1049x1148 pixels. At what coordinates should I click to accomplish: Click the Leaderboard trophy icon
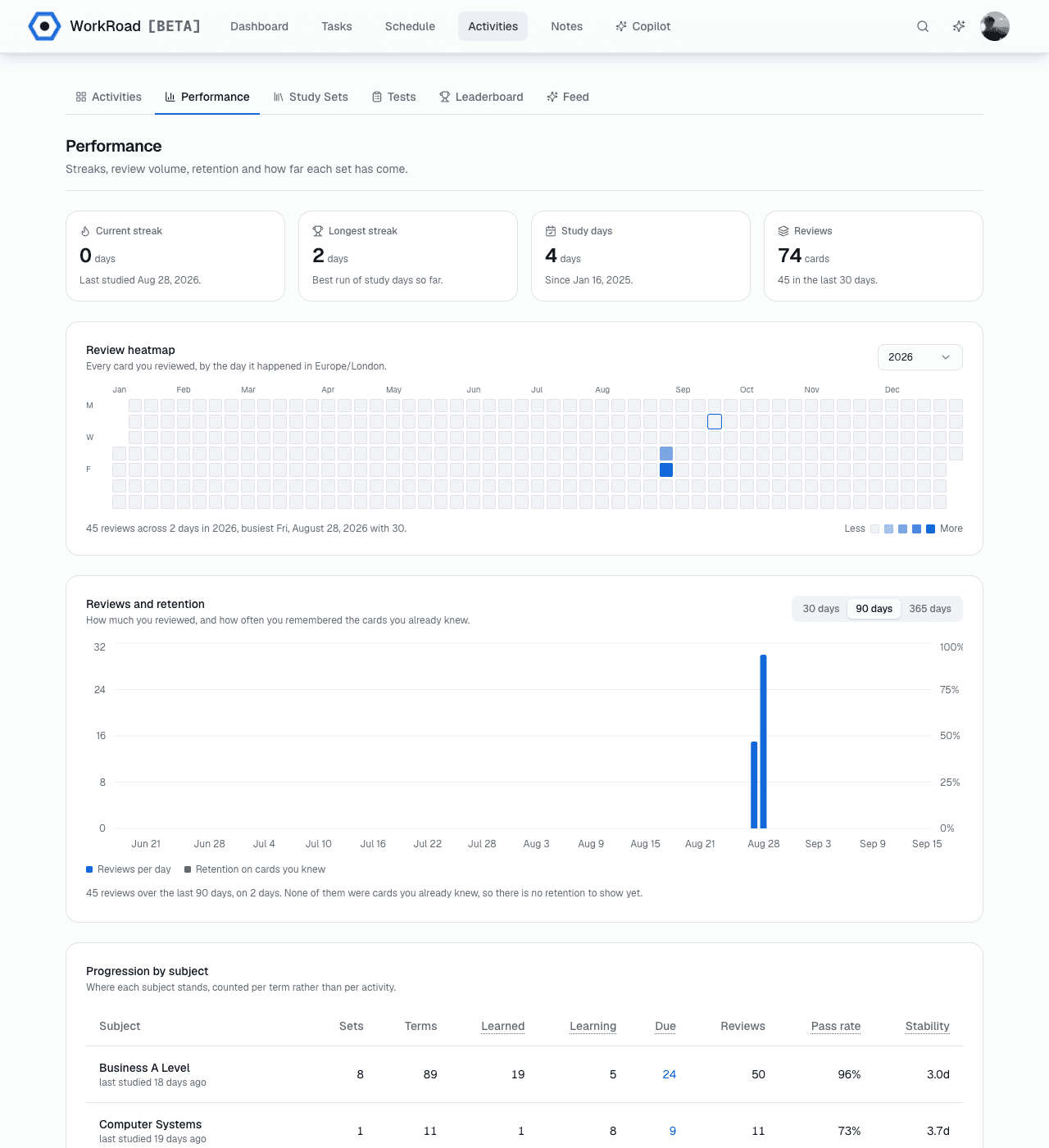445,97
